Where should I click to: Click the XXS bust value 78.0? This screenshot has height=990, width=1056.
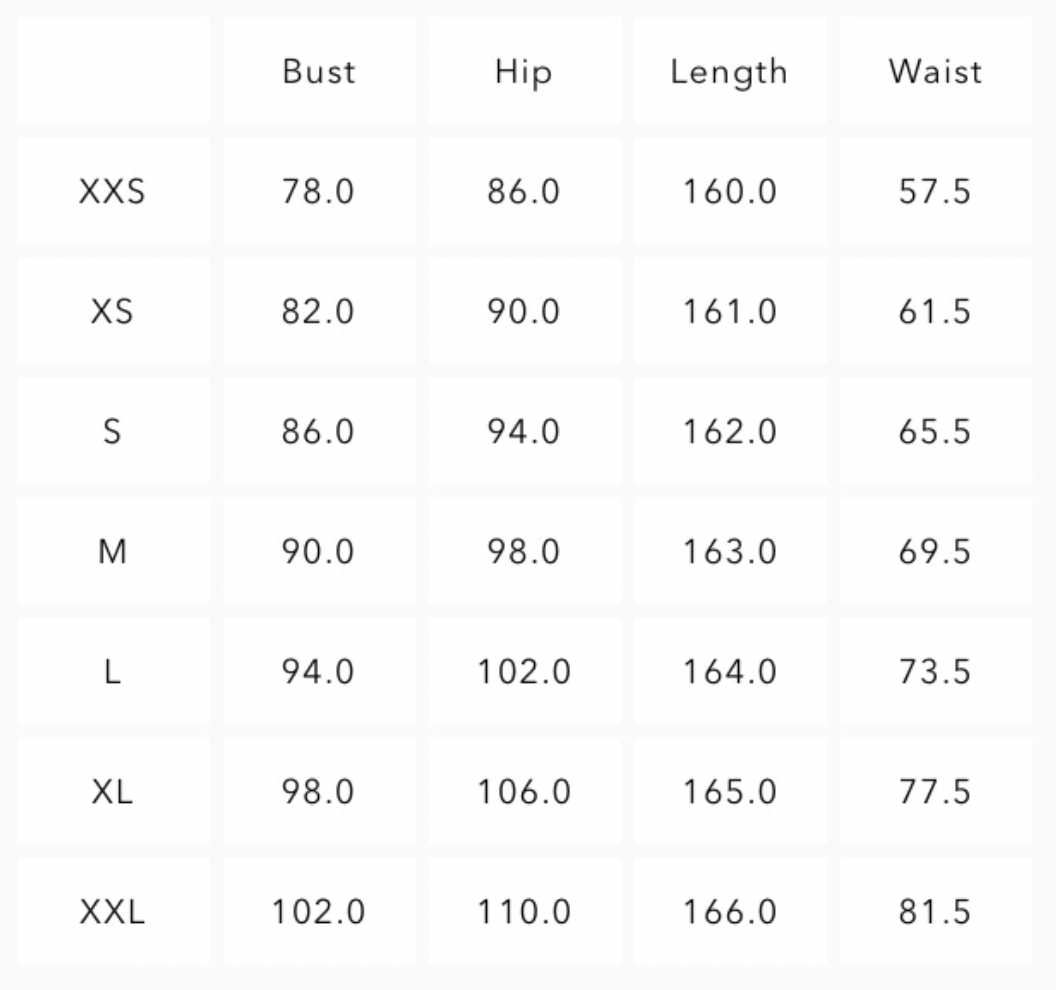(x=318, y=192)
